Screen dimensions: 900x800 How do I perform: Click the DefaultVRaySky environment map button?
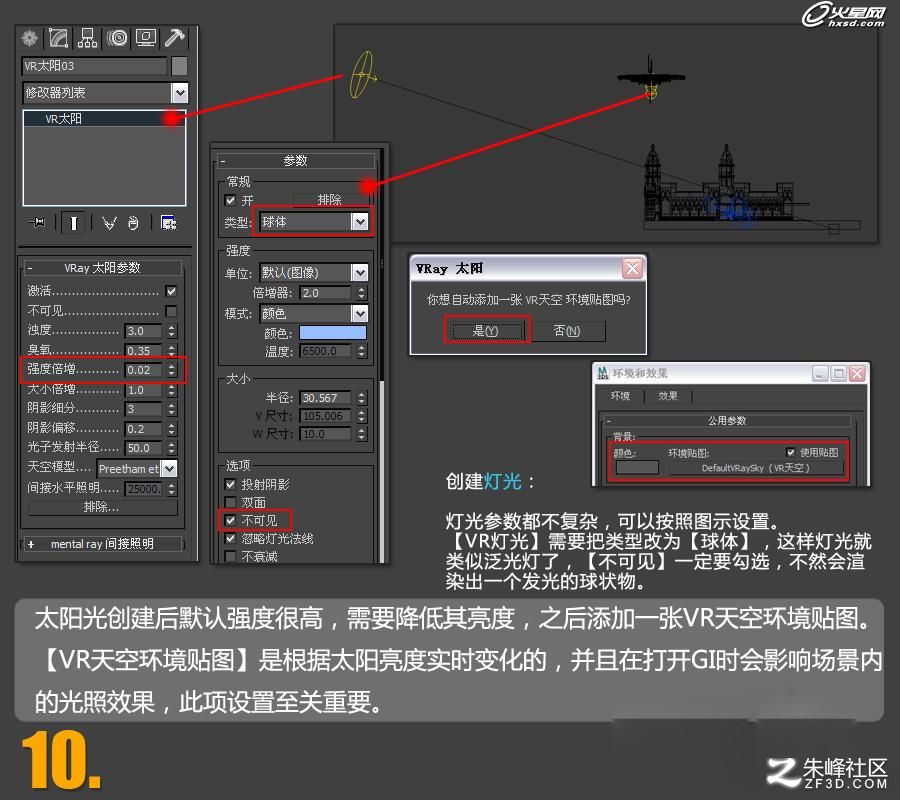(x=755, y=468)
